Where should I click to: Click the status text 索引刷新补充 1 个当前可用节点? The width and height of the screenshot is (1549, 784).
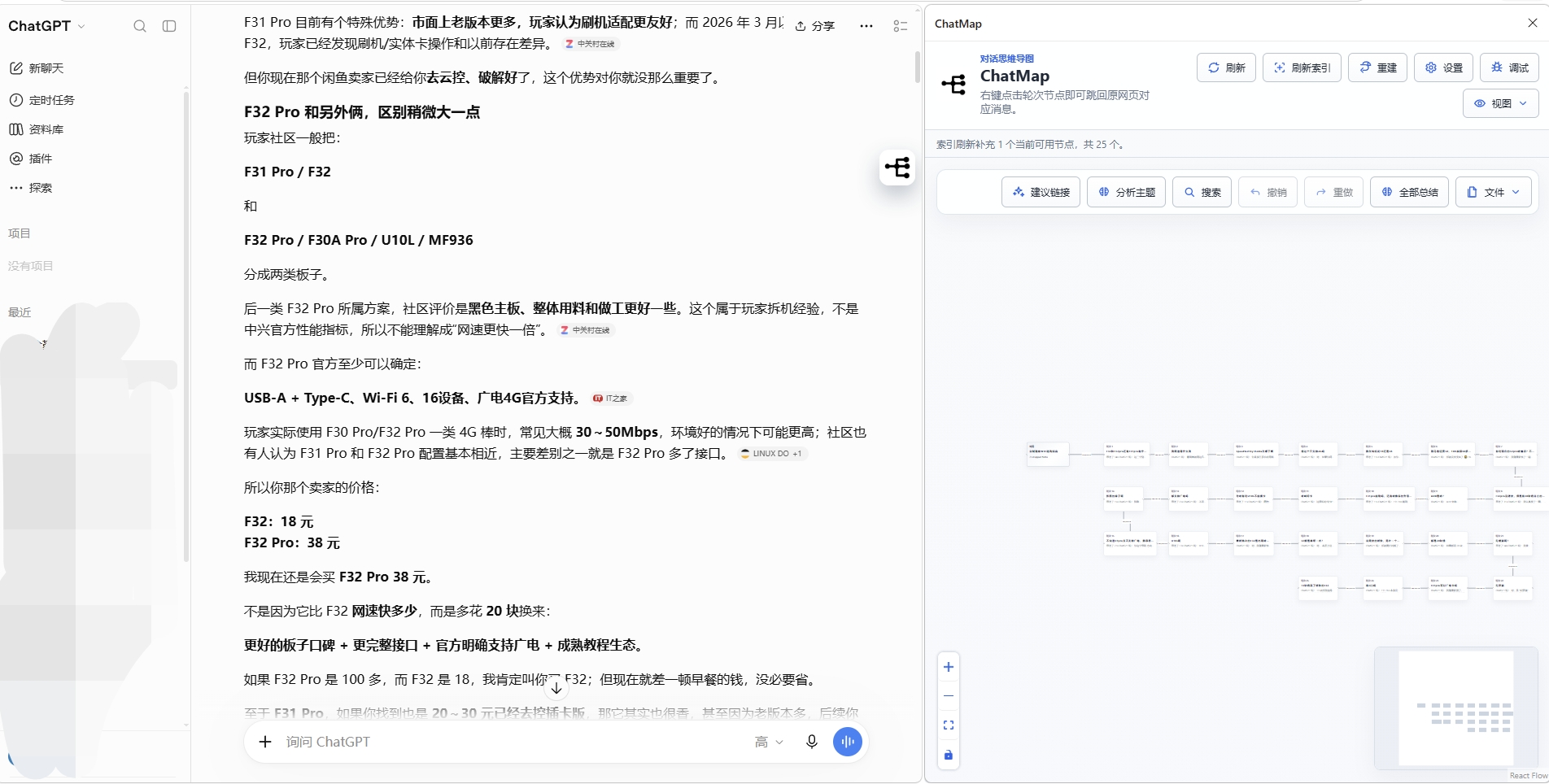coord(1032,145)
